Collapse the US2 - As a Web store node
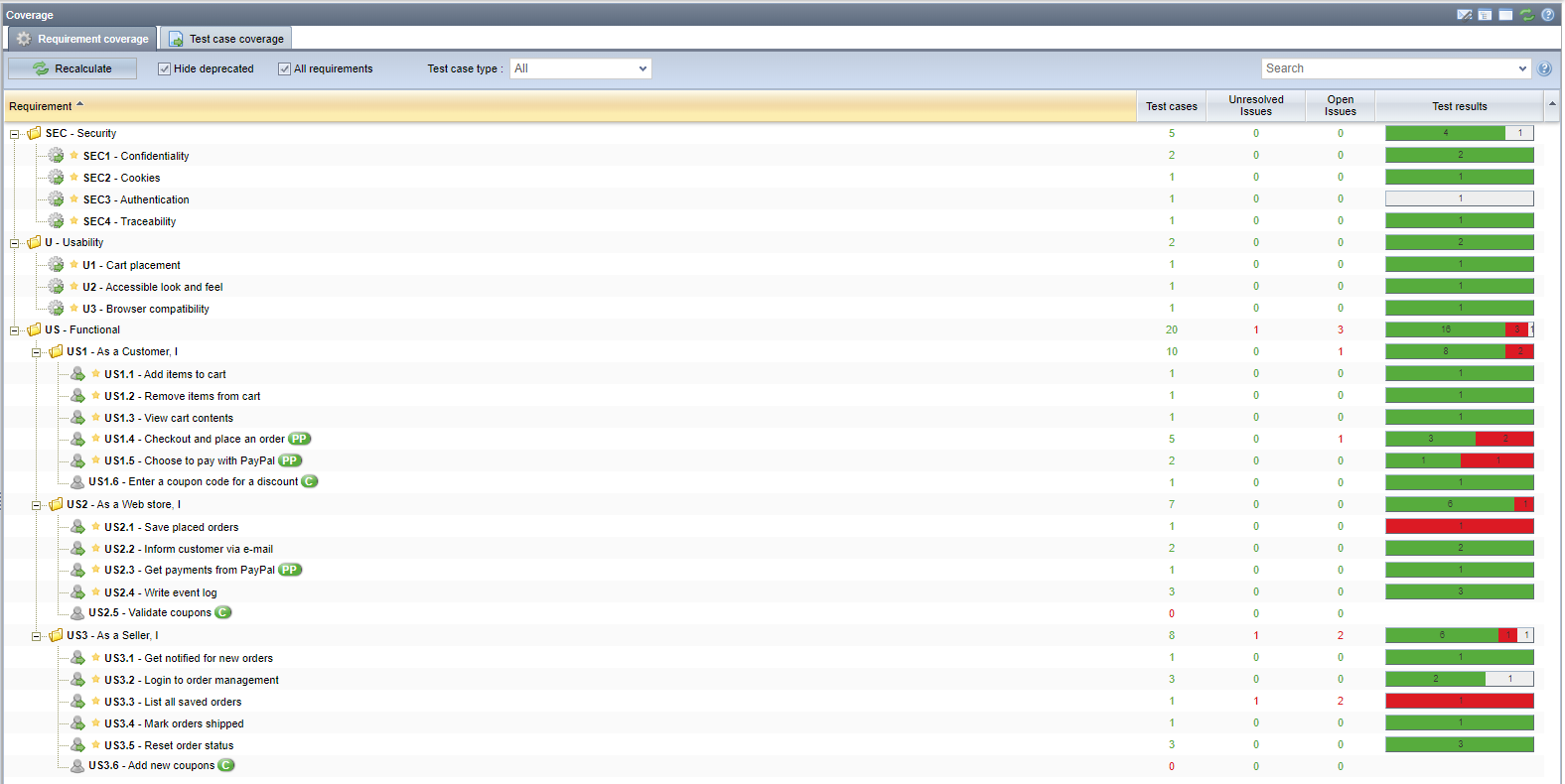 (36, 505)
